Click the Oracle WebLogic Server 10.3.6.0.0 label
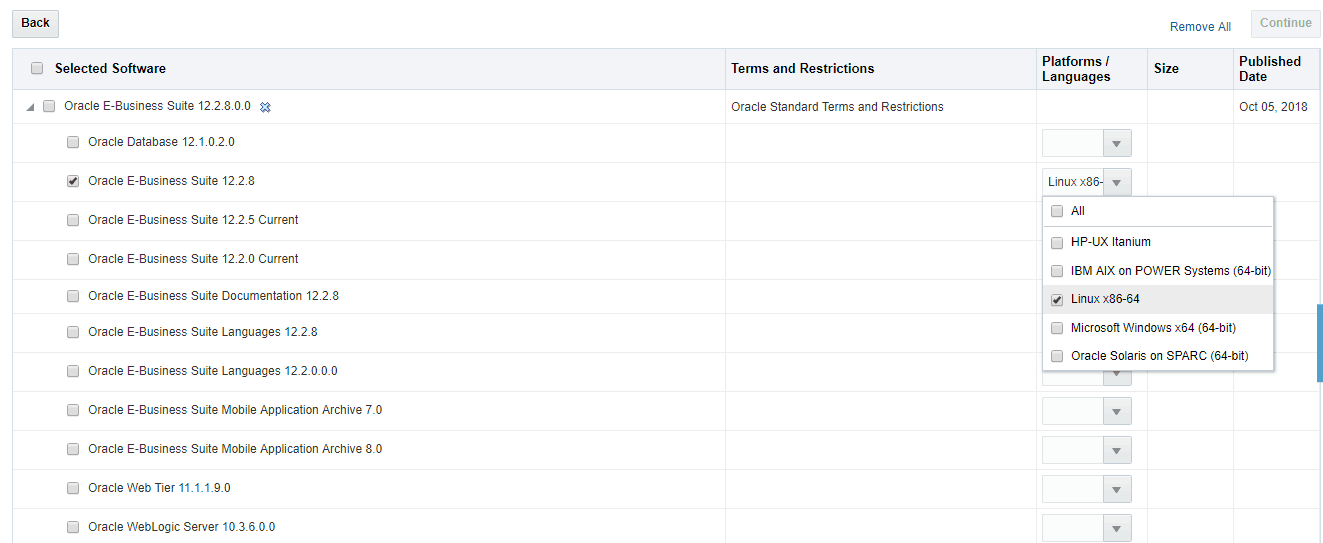 click(x=182, y=527)
